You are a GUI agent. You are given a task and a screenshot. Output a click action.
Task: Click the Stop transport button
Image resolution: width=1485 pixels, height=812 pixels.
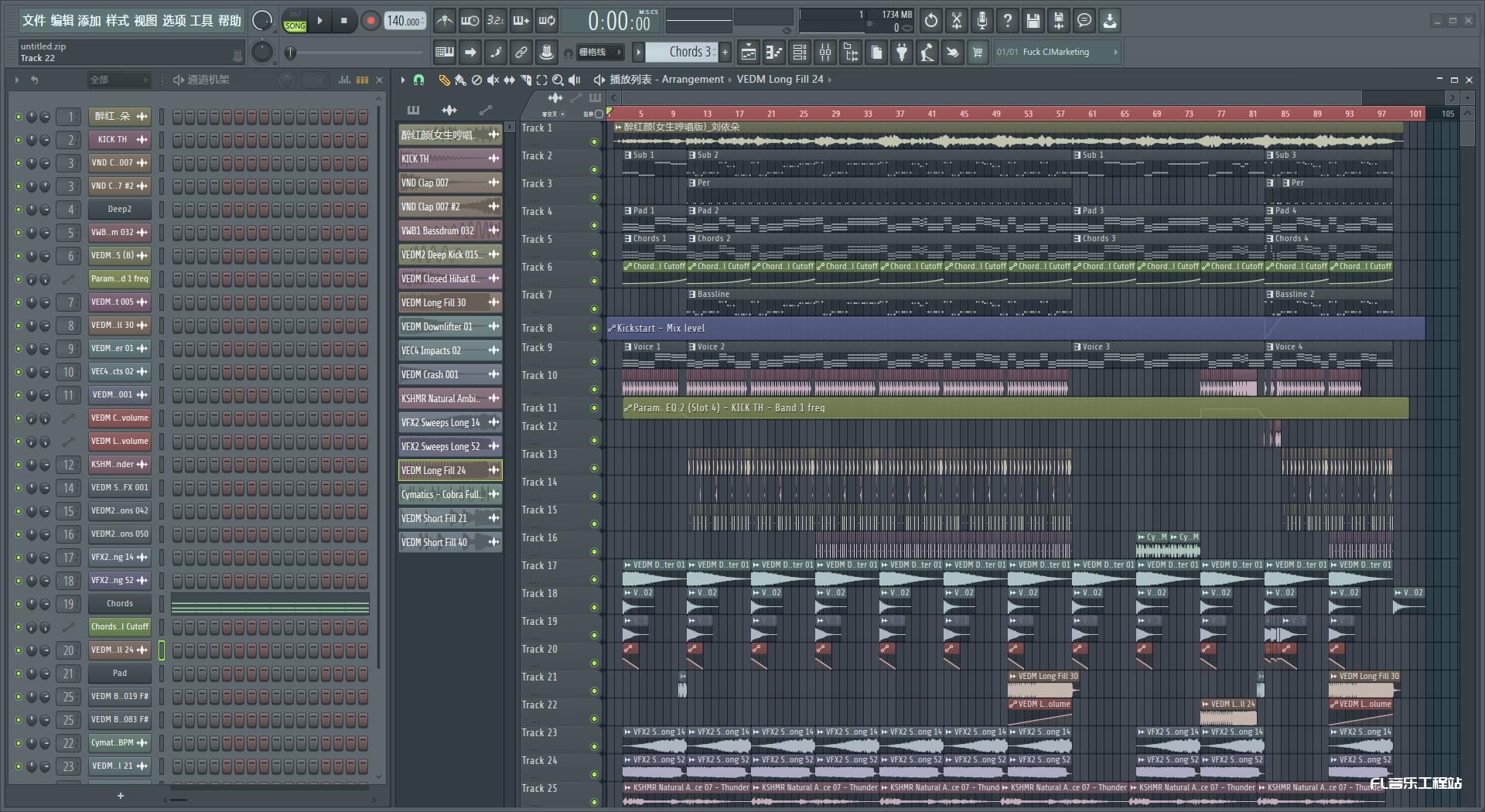click(x=344, y=21)
